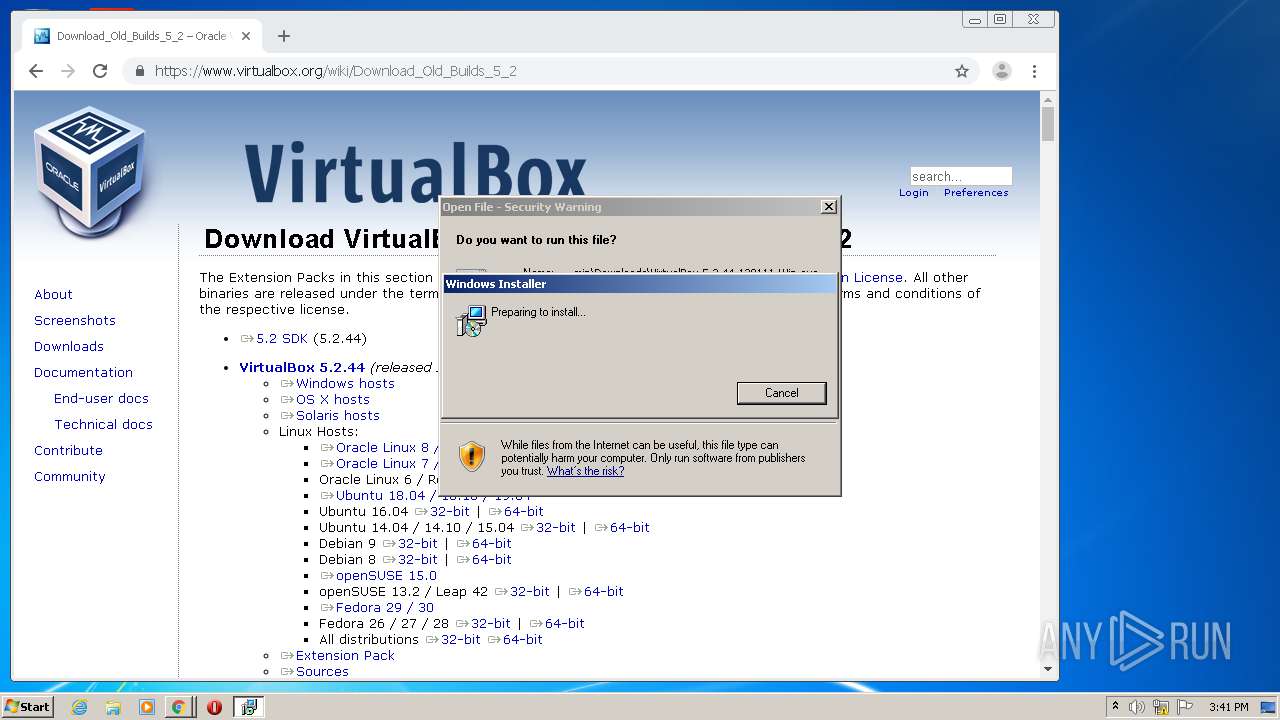This screenshot has height=720, width=1280.
Task: Click the VirtualBox website search box
Action: [961, 176]
